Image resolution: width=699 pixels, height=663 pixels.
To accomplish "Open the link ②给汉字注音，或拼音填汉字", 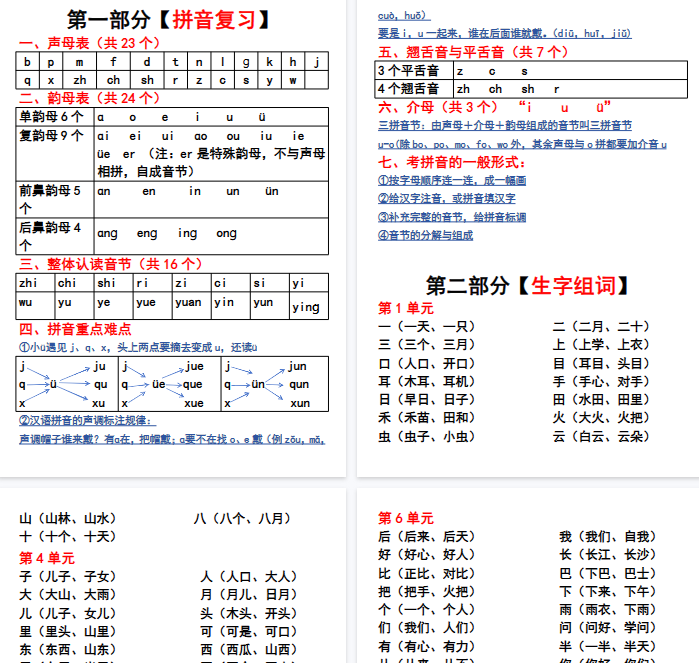I will [x=446, y=199].
